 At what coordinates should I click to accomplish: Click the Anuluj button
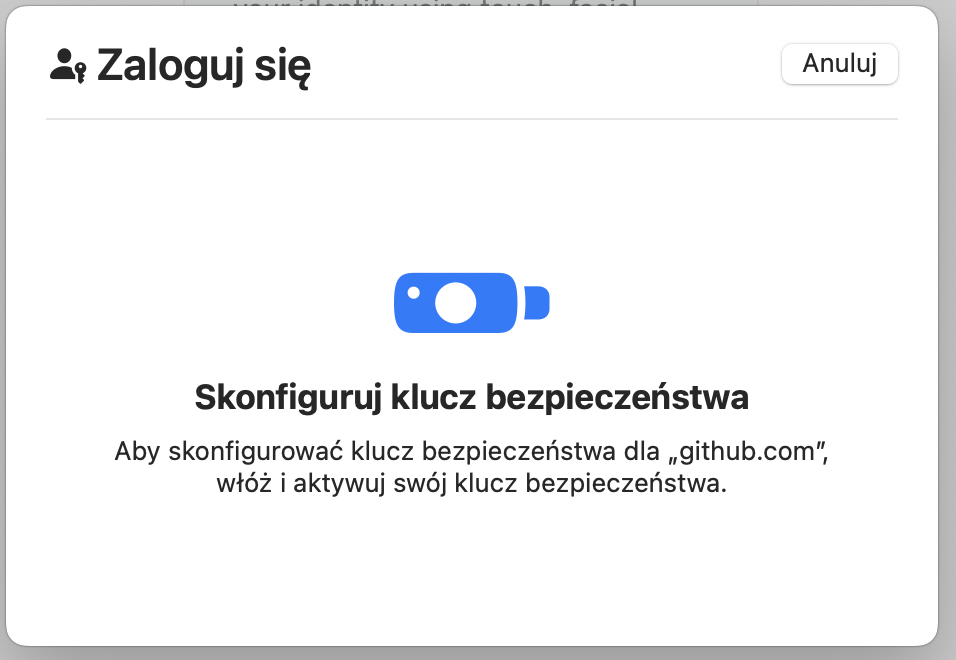[840, 63]
